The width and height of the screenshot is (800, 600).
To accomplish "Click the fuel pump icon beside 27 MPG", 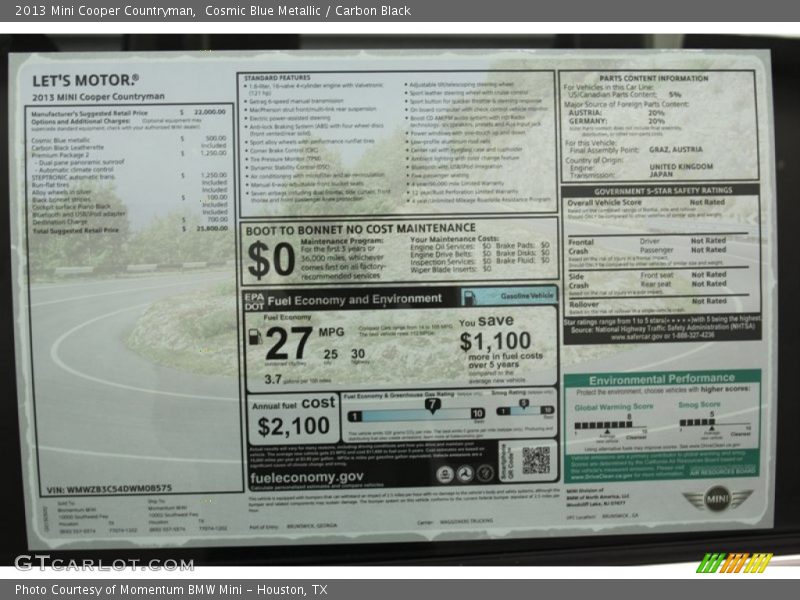I will pyautogui.click(x=255, y=337).
